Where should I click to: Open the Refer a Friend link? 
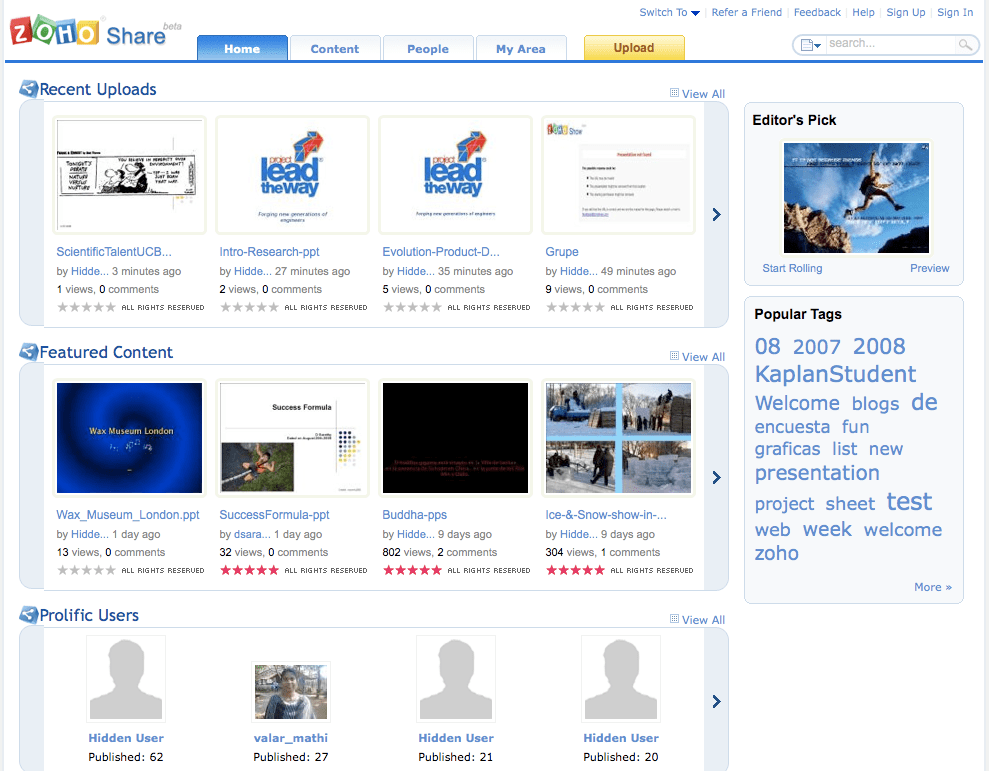click(x=747, y=13)
